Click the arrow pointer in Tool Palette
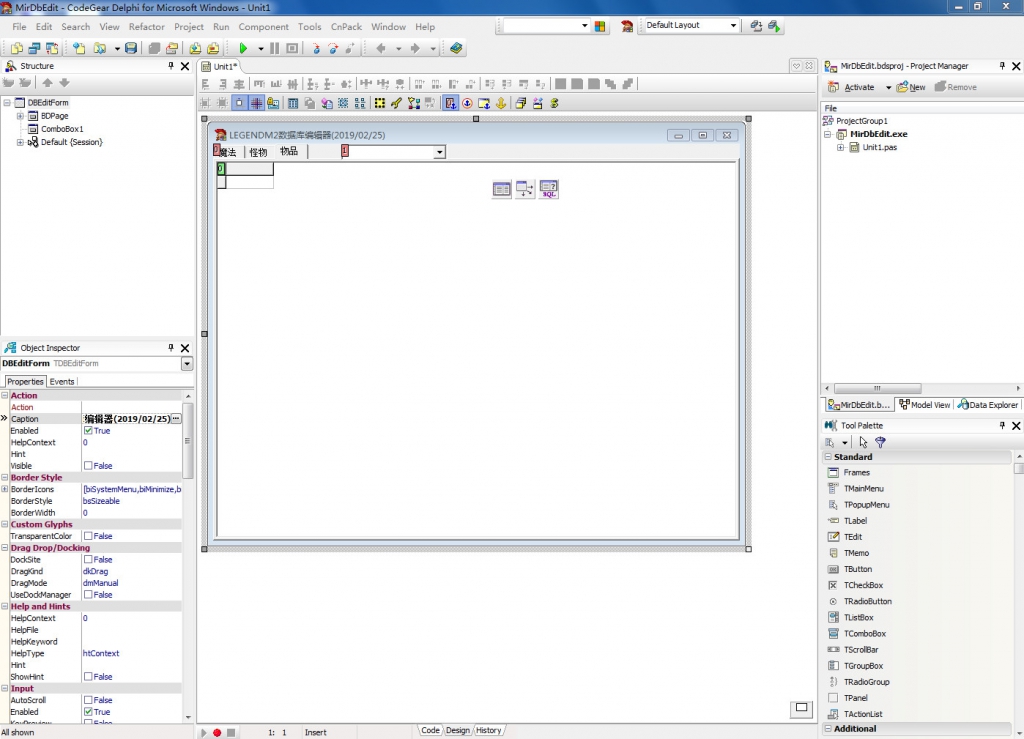Viewport: 1024px width, 739px height. pyautogui.click(x=863, y=443)
